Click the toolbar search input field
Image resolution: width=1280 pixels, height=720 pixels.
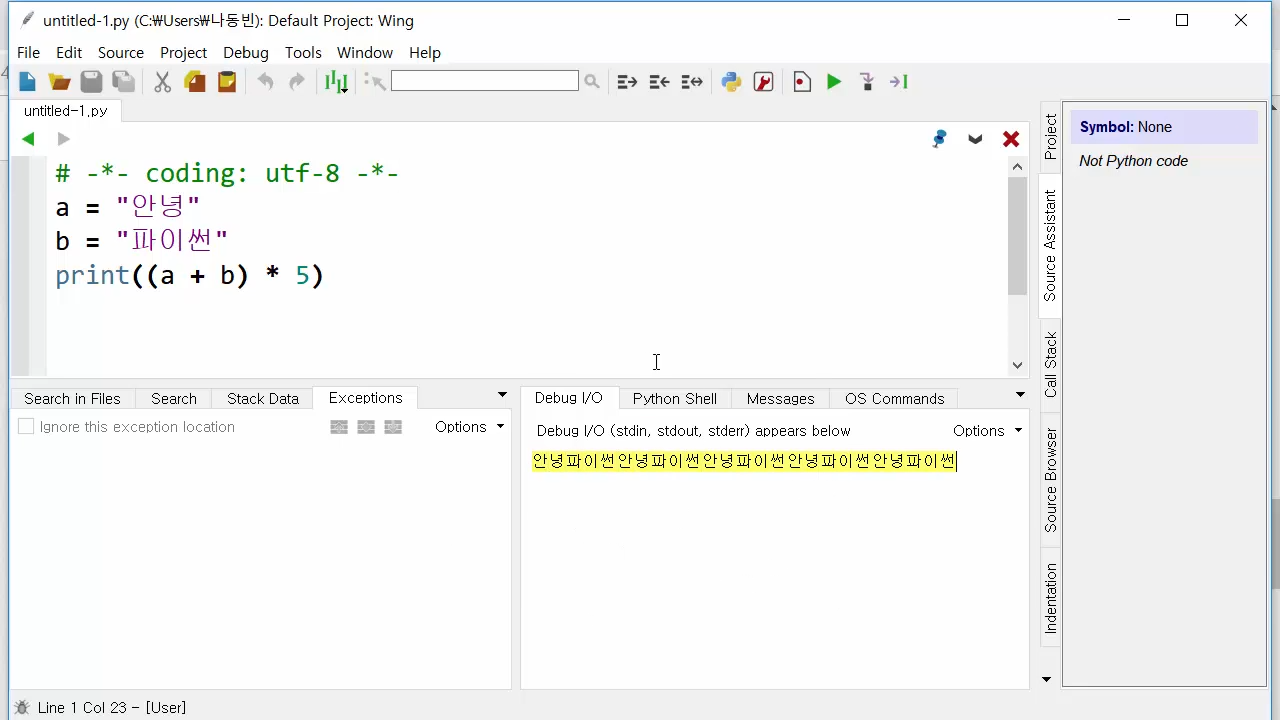[x=484, y=81]
